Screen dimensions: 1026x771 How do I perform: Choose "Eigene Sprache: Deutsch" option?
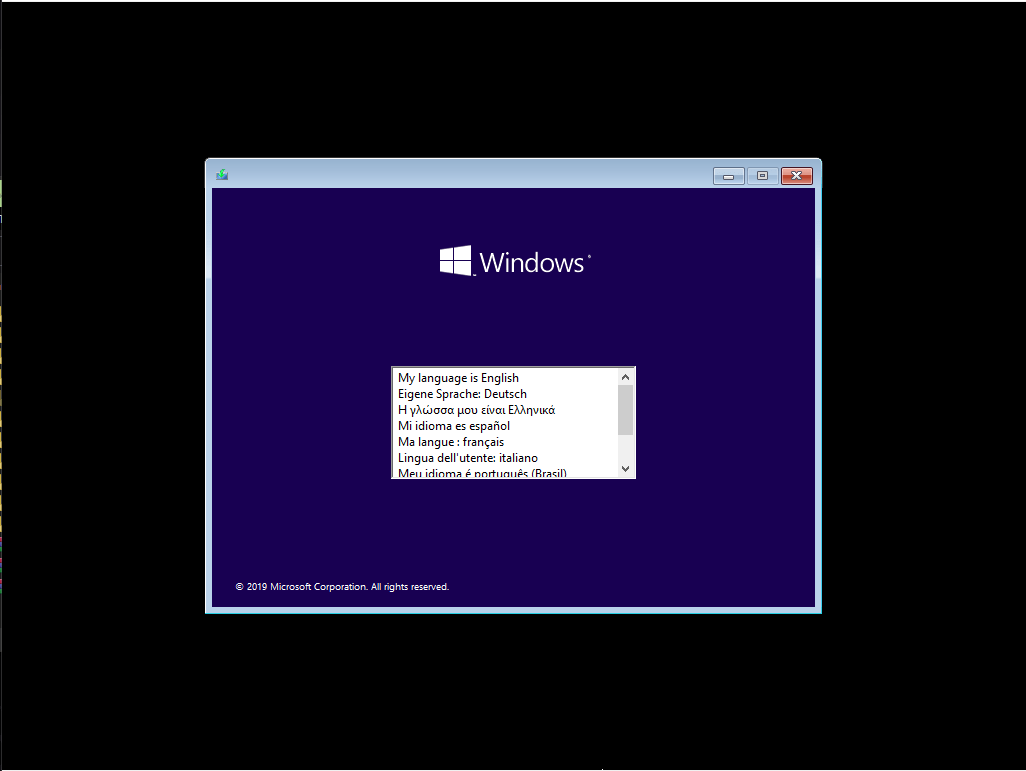pos(505,393)
